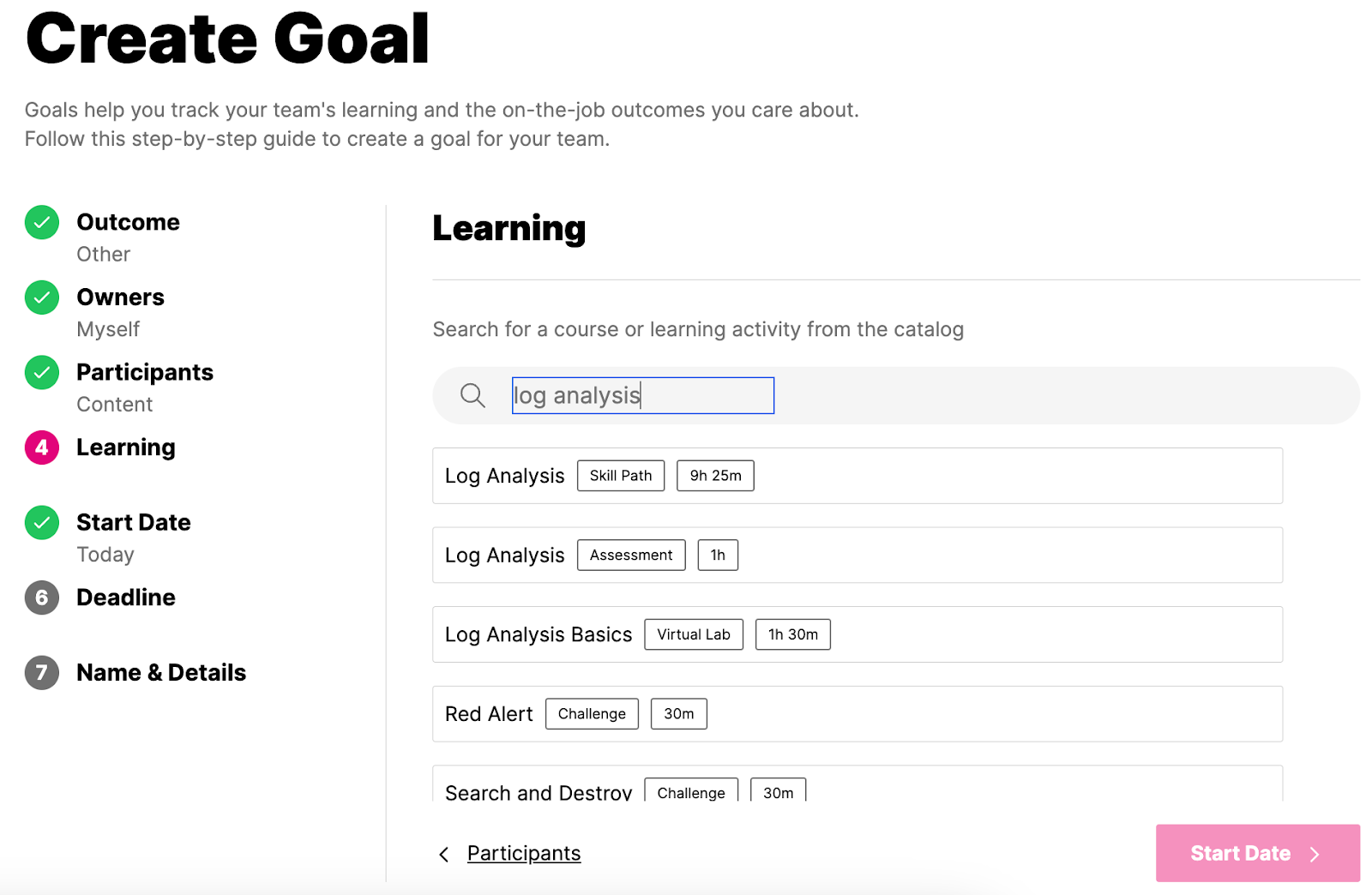Open the Deadline step
This screenshot has height=895, width=1372.
126,598
